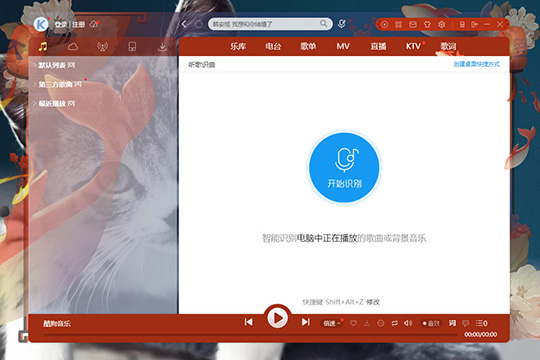Click the 酷狗音乐 song title text

[57, 324]
